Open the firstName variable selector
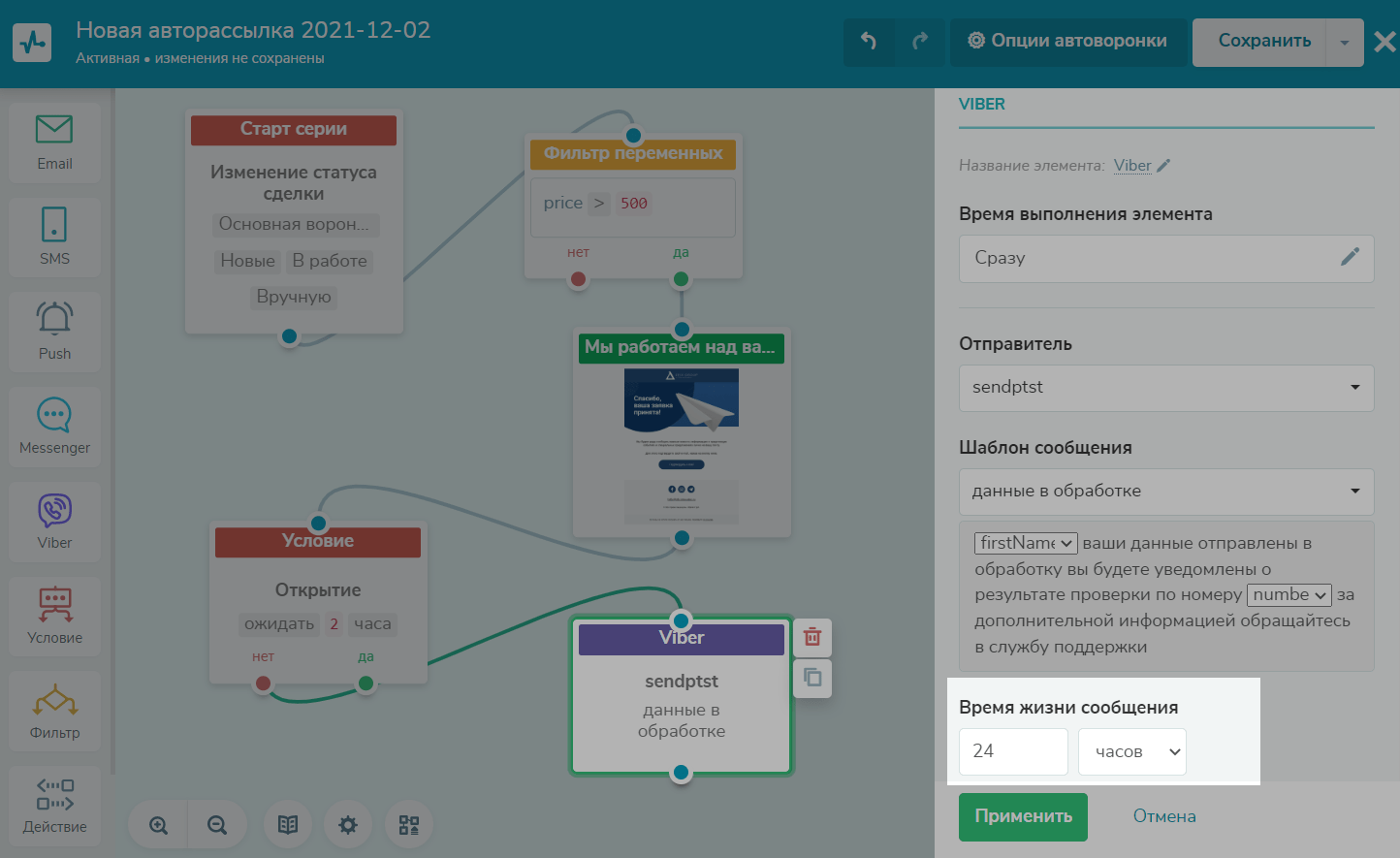 pyautogui.click(x=1026, y=543)
